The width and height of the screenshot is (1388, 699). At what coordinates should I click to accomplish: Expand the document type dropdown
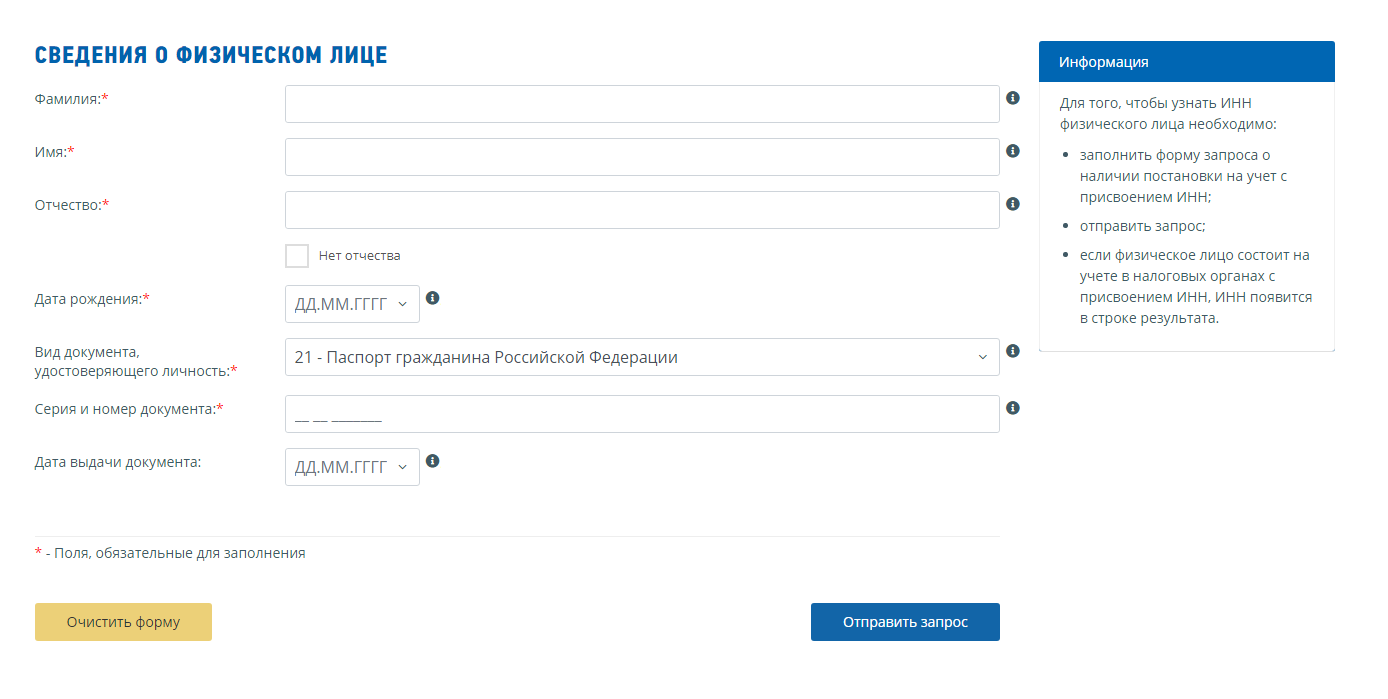642,357
